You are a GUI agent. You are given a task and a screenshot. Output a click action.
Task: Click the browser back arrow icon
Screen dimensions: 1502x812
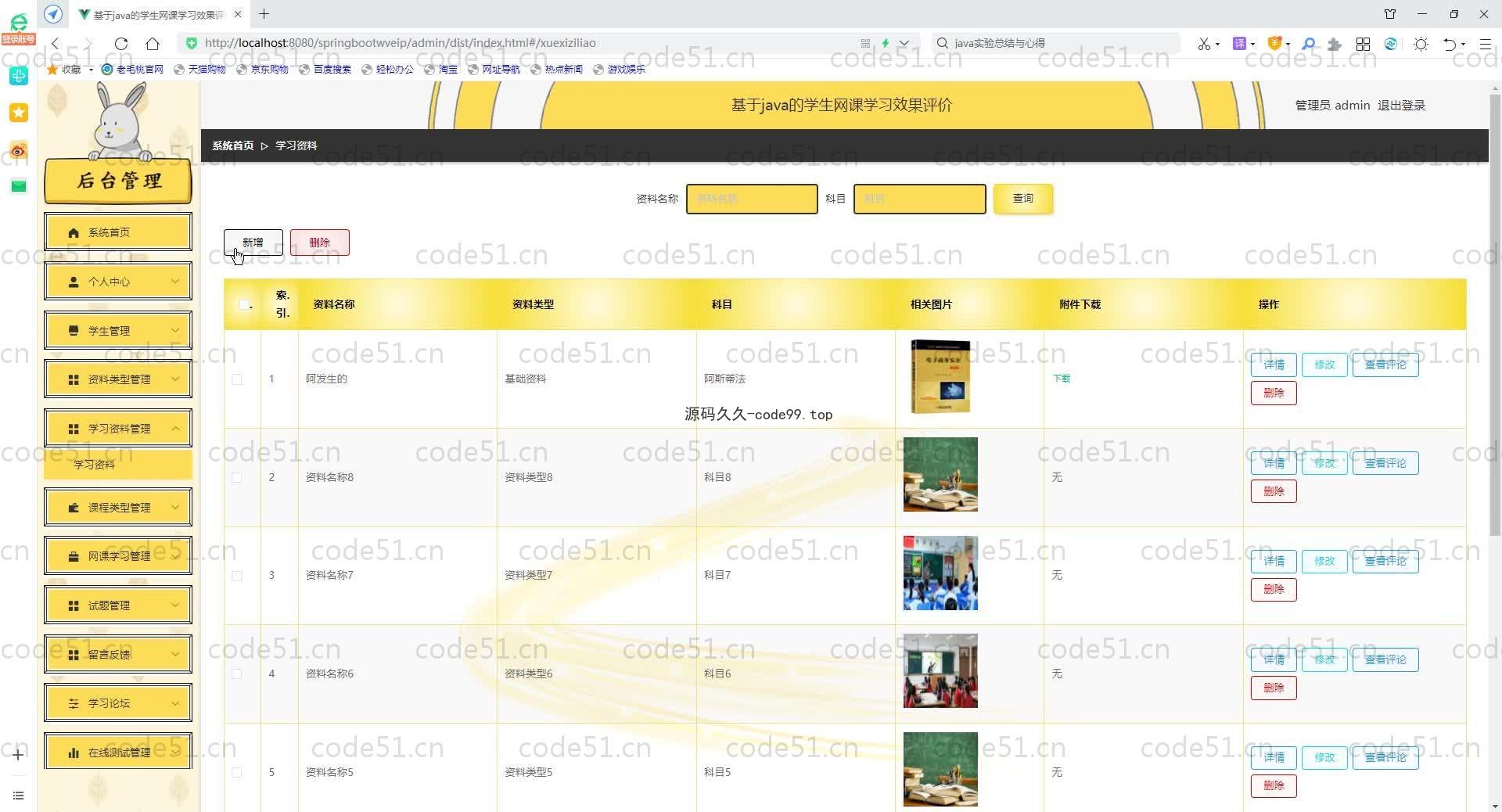click(x=55, y=43)
